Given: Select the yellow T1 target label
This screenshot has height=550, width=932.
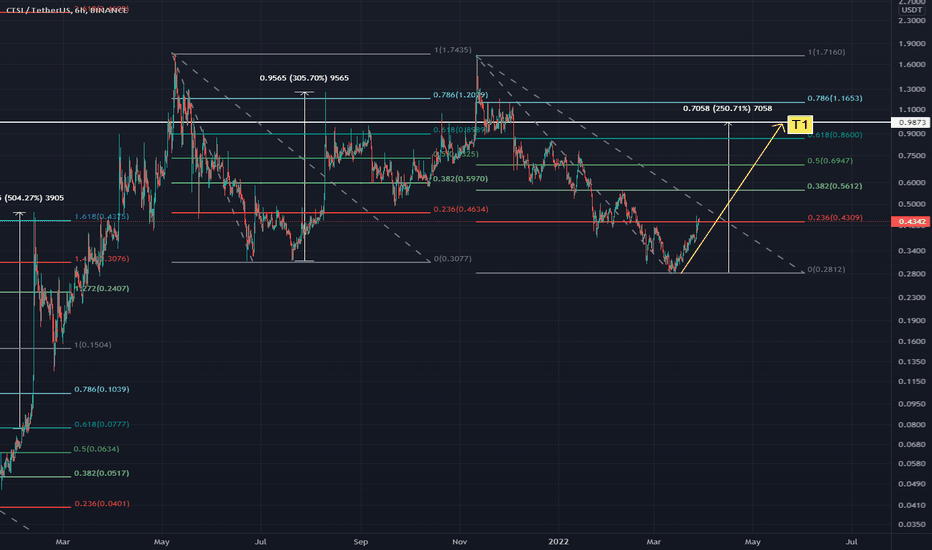Looking at the screenshot, I should pos(800,125).
